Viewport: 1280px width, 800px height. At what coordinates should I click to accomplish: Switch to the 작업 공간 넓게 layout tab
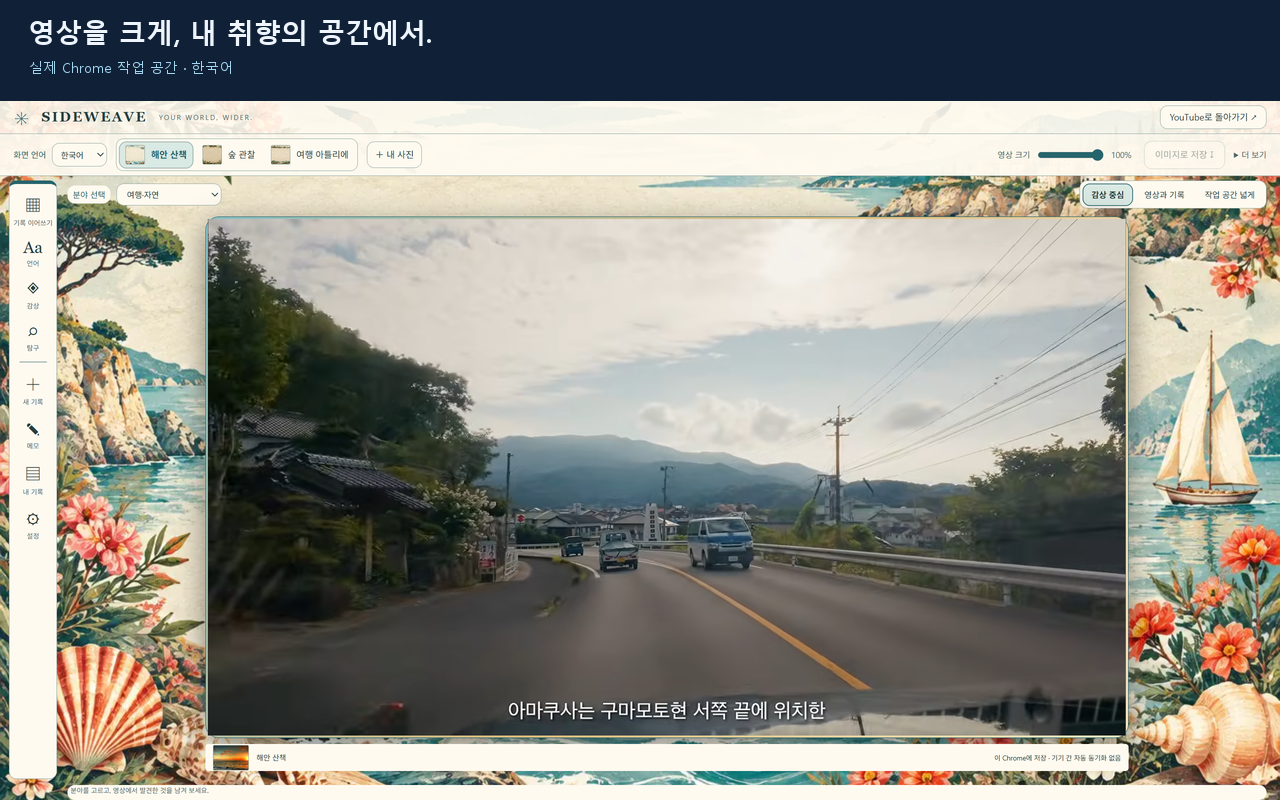[1229, 195]
